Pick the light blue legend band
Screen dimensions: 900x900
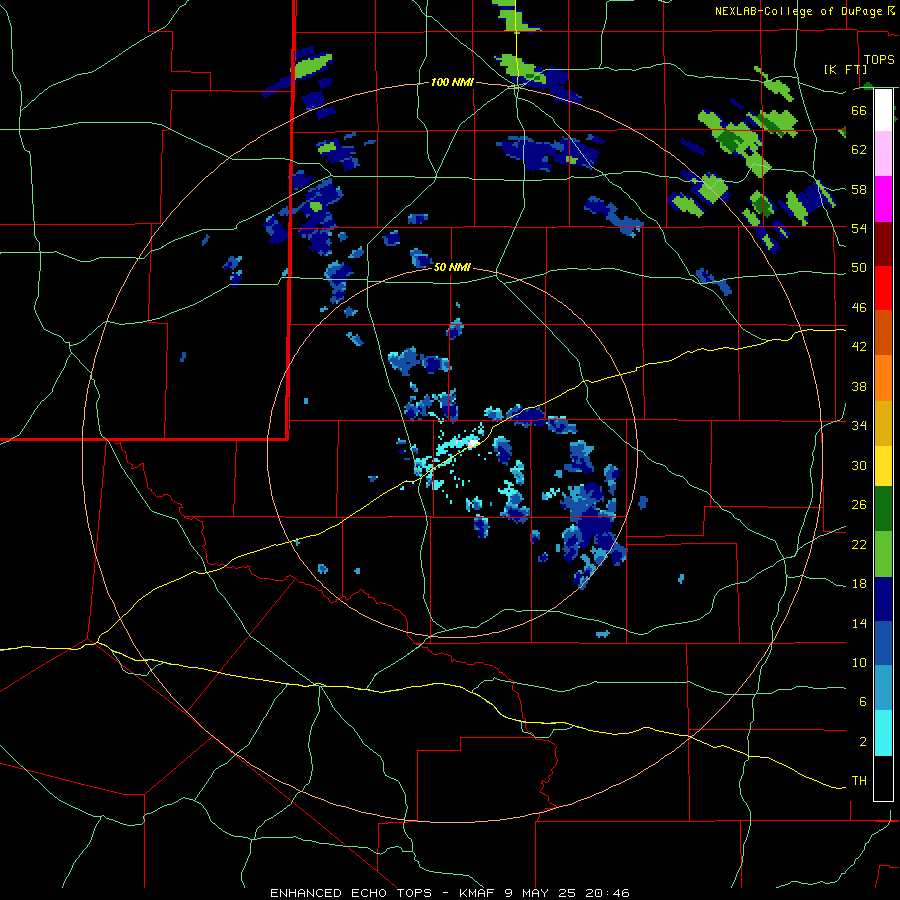(883, 688)
